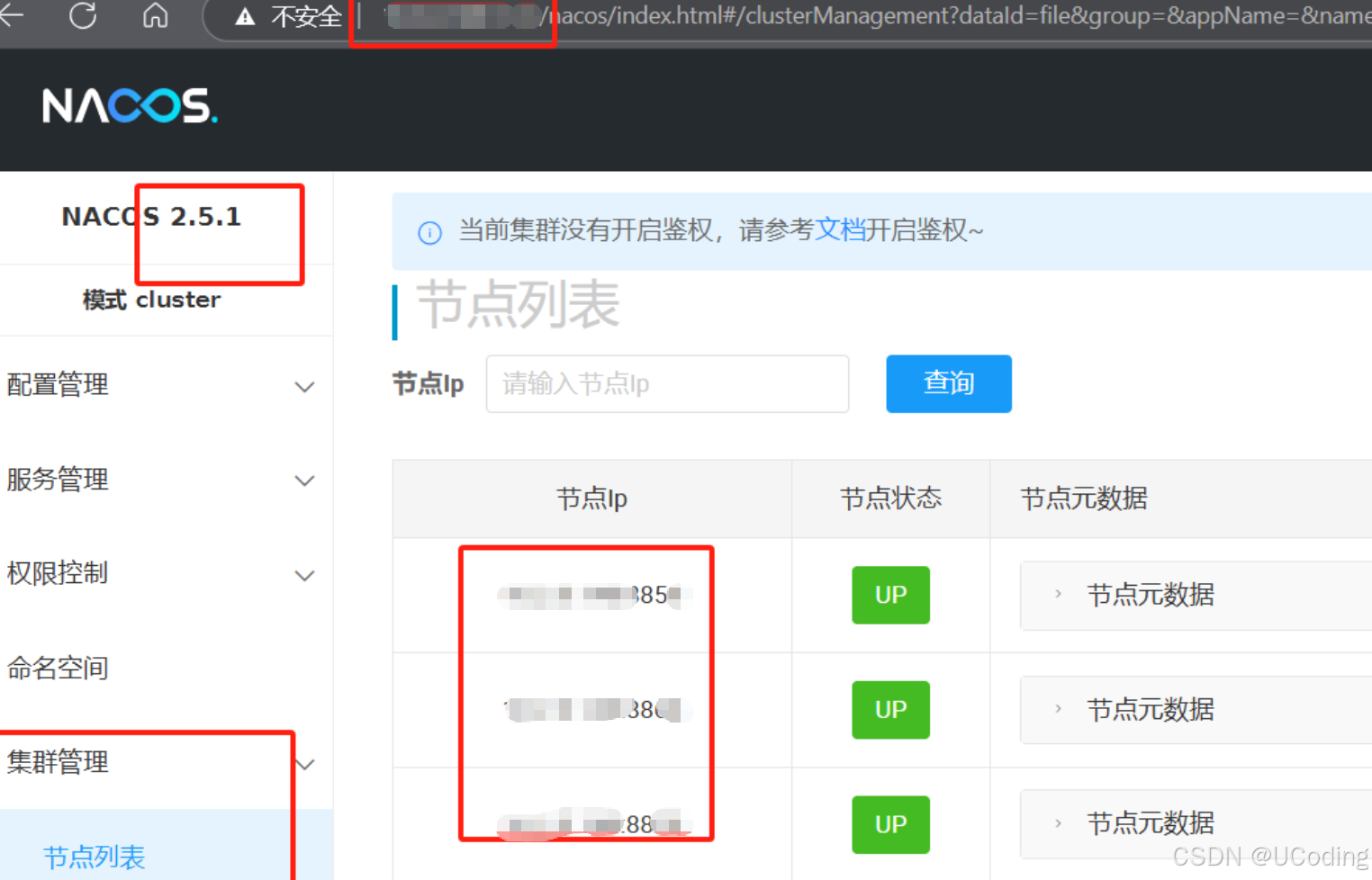1372x880 pixels.
Task: Click UP status of third node
Action: coord(891,824)
